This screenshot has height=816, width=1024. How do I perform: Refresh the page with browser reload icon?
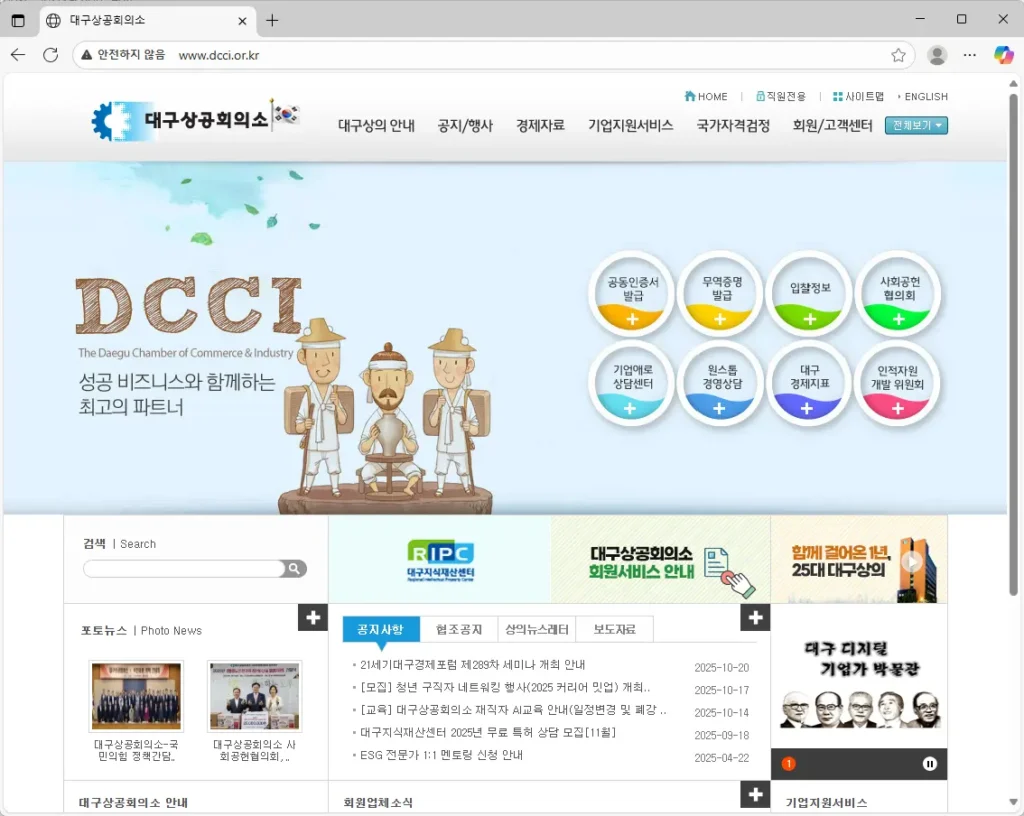coord(50,55)
